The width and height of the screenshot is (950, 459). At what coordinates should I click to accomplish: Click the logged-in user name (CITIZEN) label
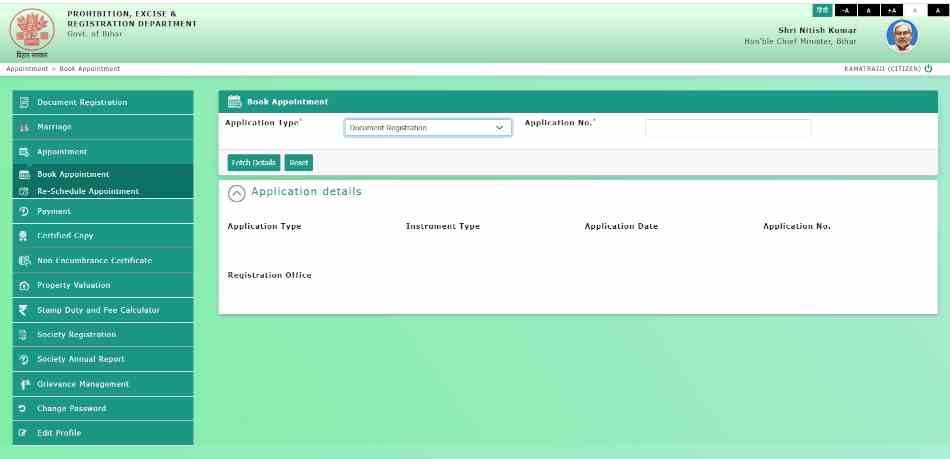coord(882,69)
